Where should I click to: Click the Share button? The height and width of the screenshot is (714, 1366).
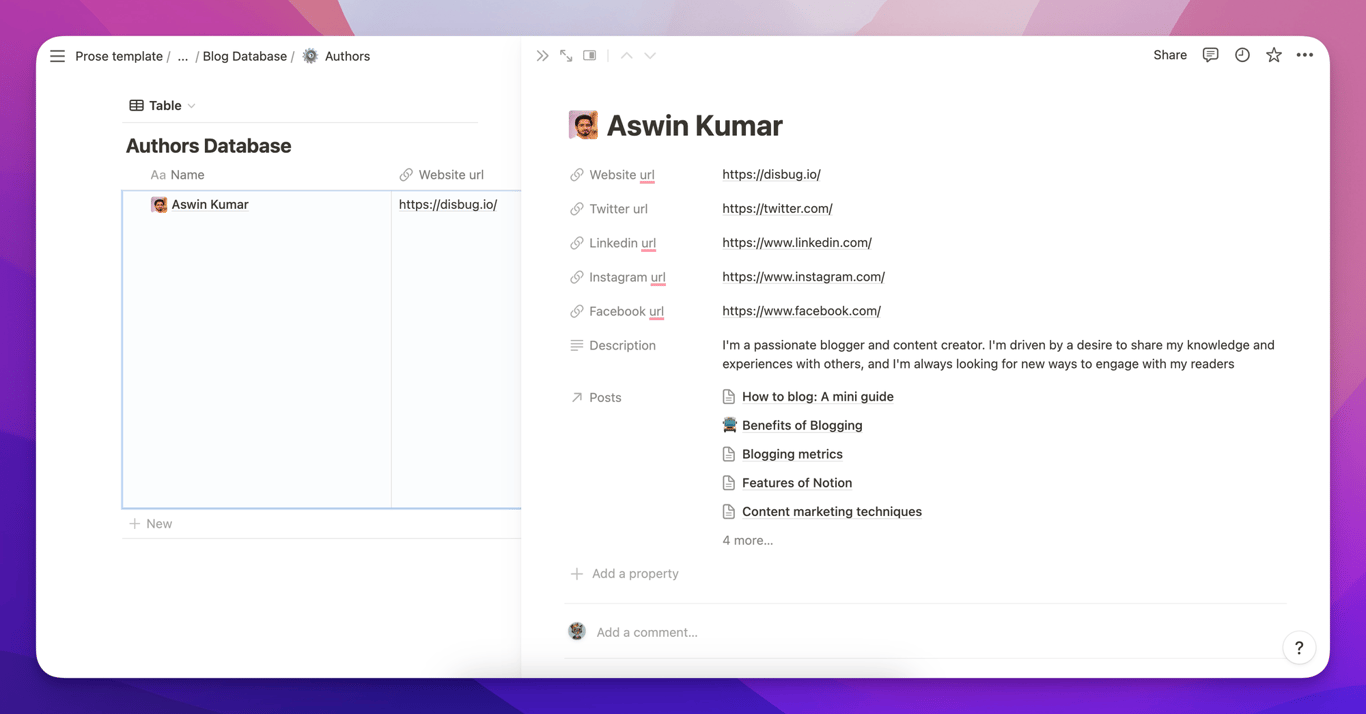(1169, 55)
